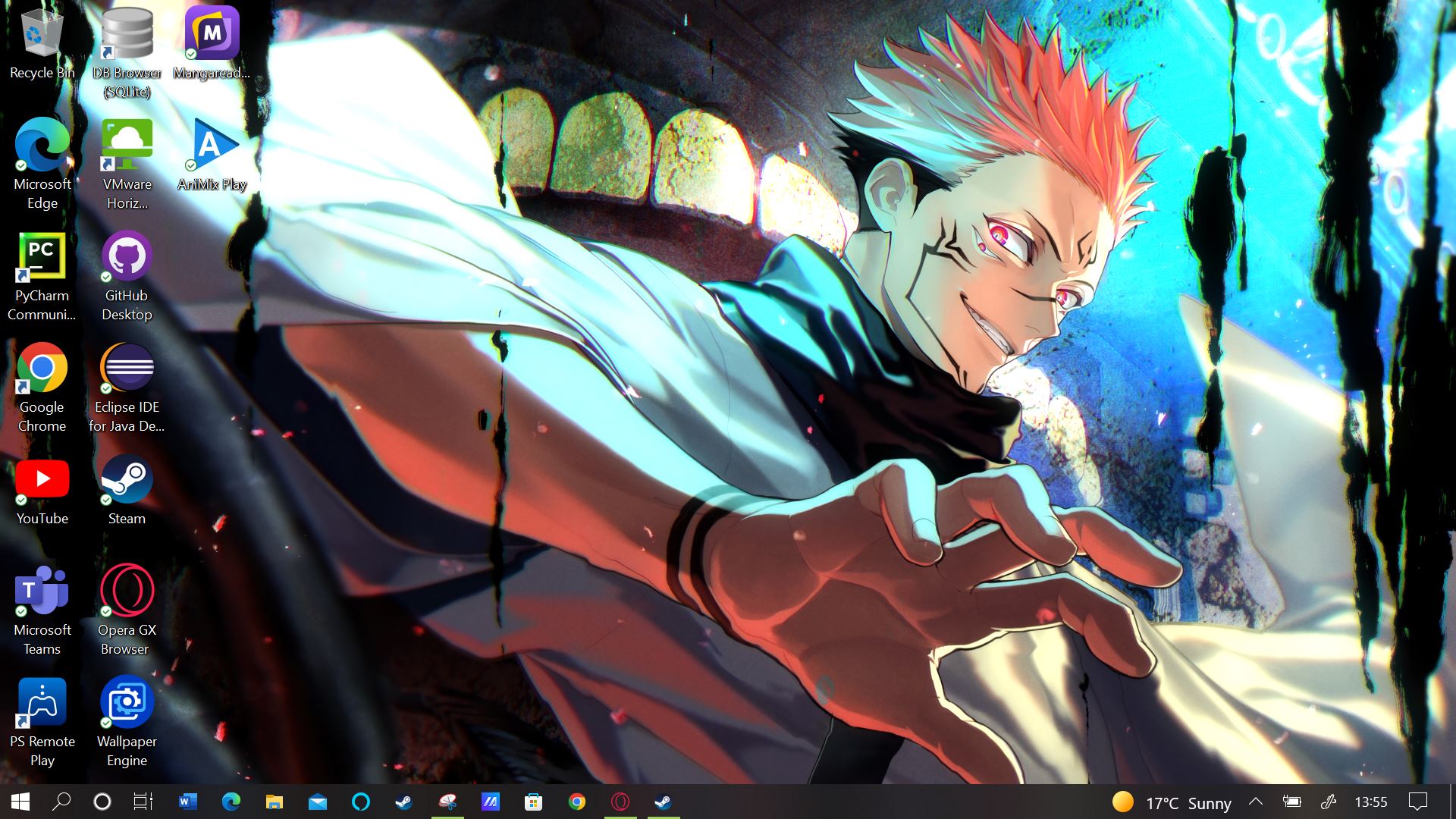Select the Recycle Bin desktop icon

pyautogui.click(x=42, y=44)
